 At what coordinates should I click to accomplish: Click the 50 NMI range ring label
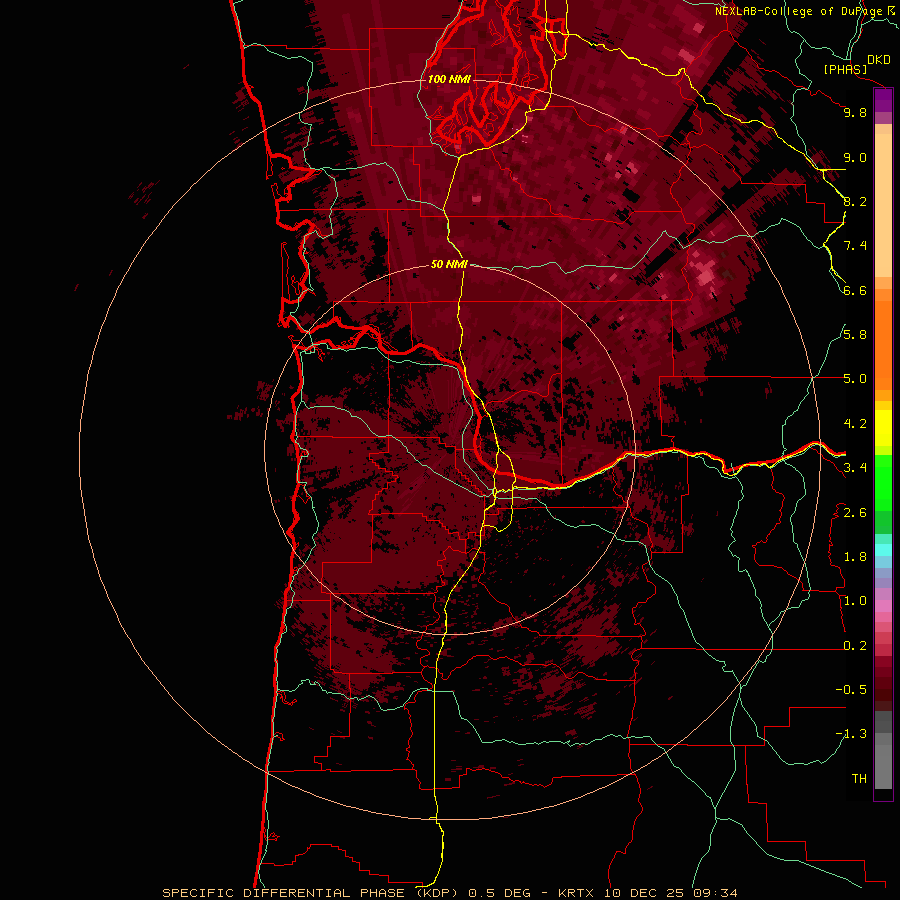449,265
